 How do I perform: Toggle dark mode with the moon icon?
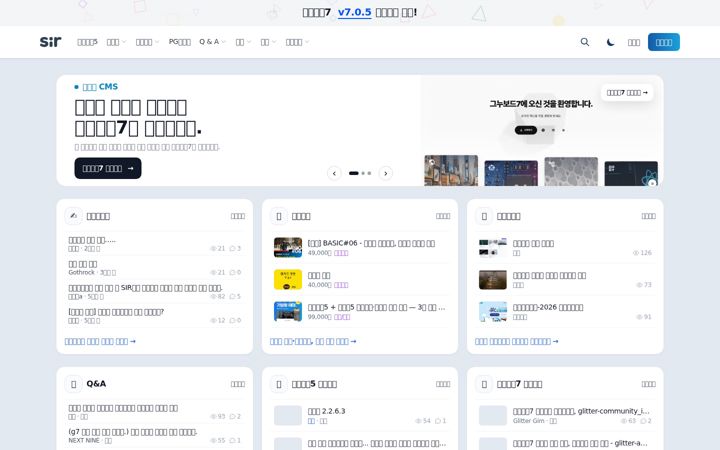(x=610, y=42)
